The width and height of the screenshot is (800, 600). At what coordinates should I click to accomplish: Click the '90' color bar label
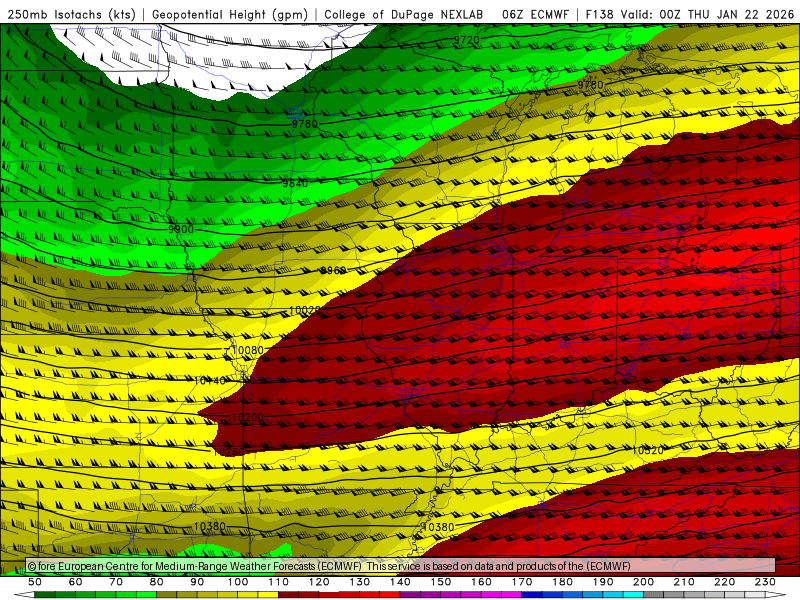point(197,582)
